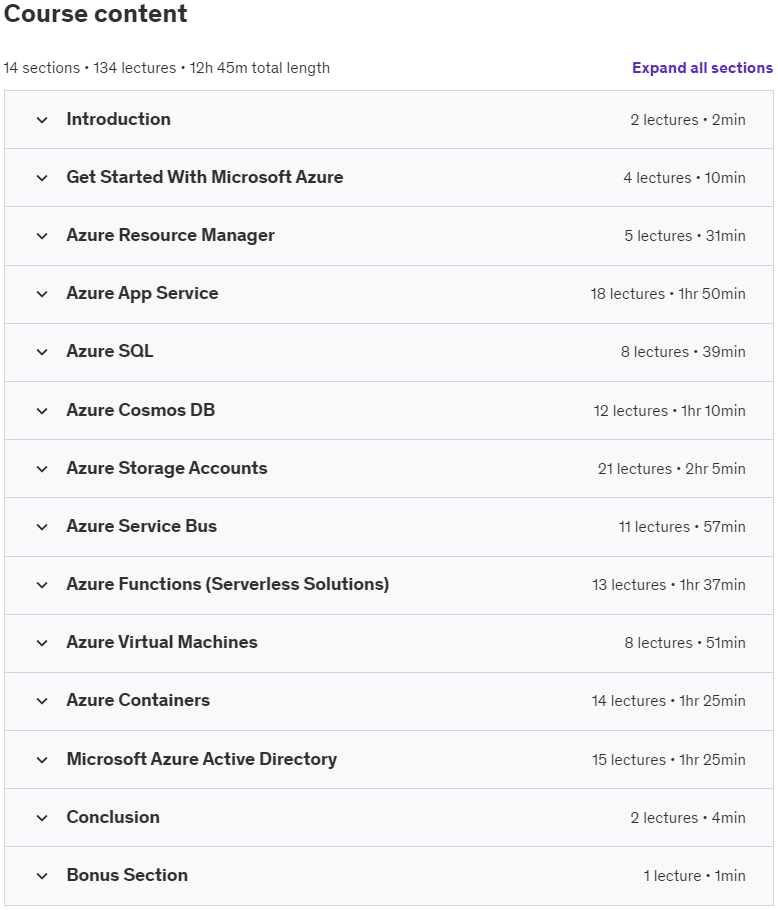Expand the Azure Containers chevron
The width and height of the screenshot is (778, 910).
[42, 701]
